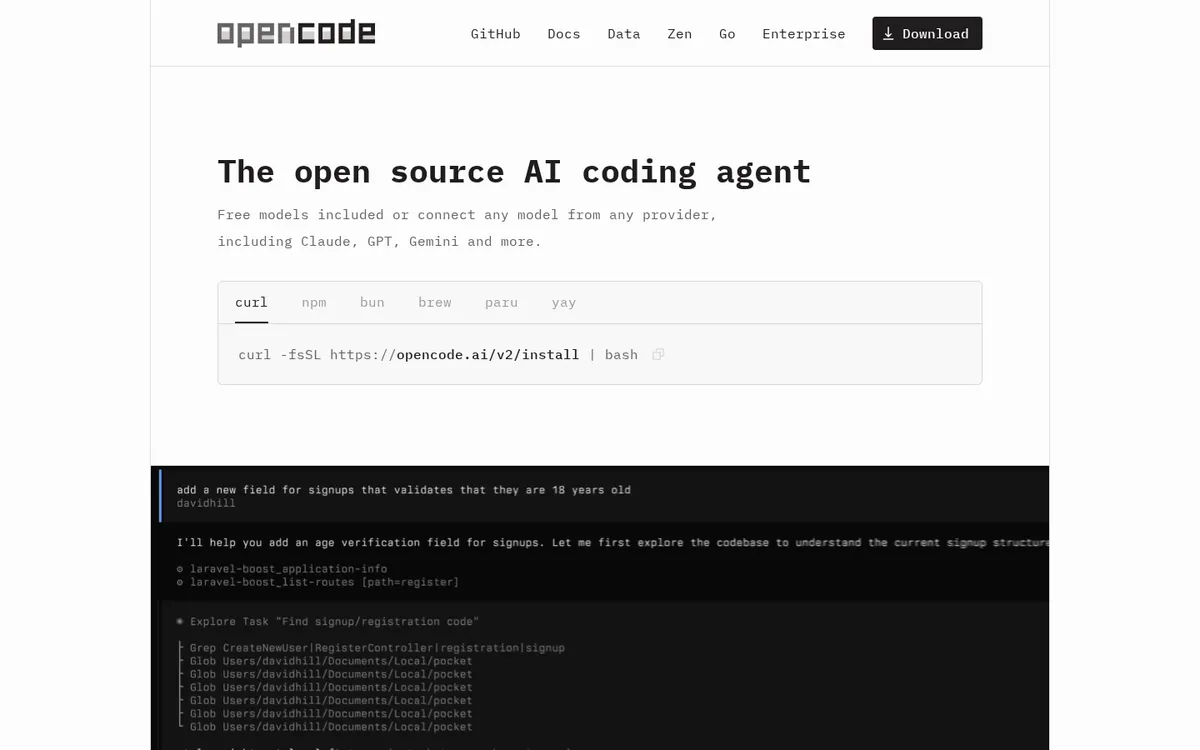
Task: Click "including Claude, GPT, Gemini and more."
Action: pos(379,241)
